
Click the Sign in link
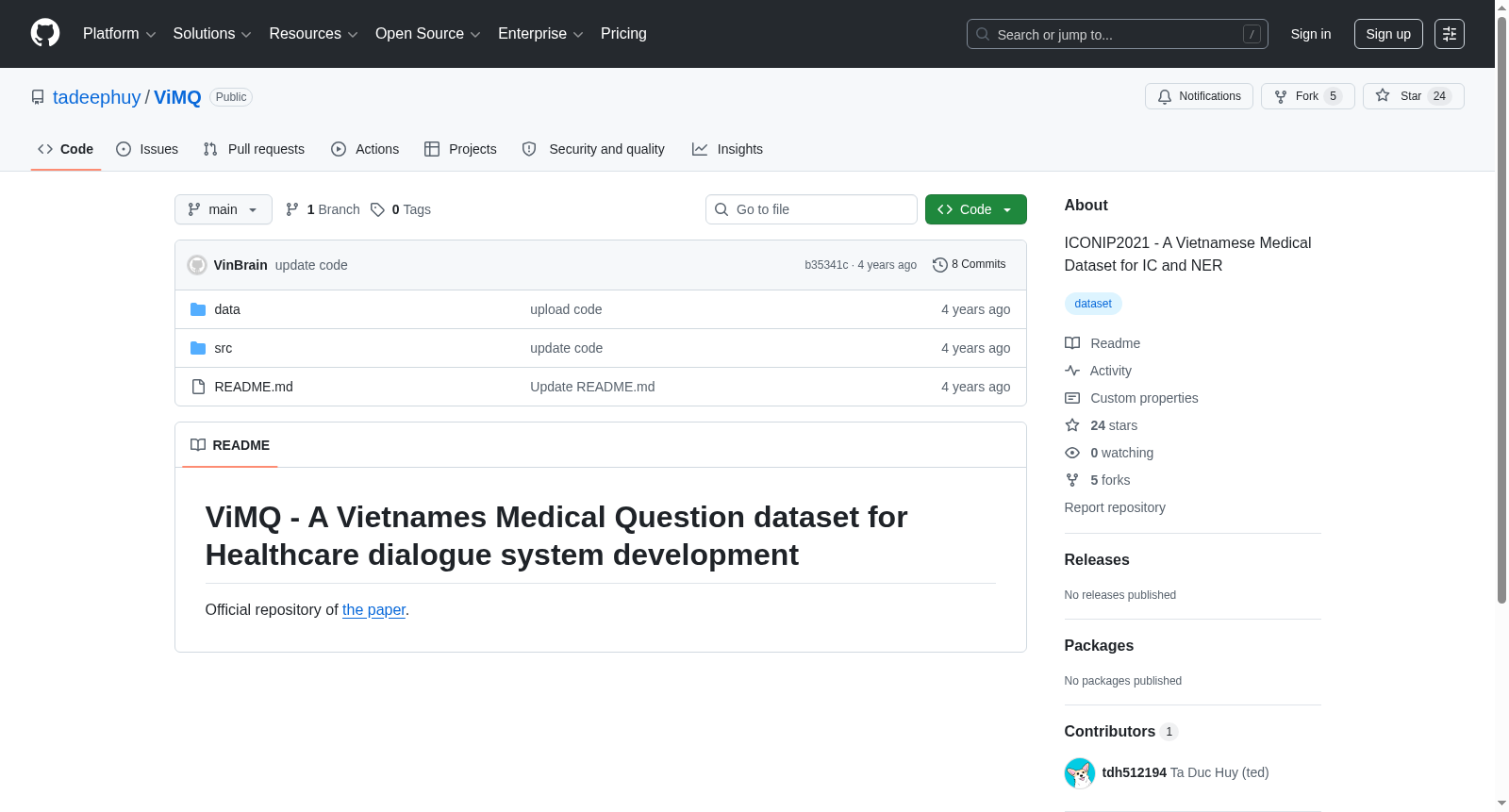[x=1311, y=34]
